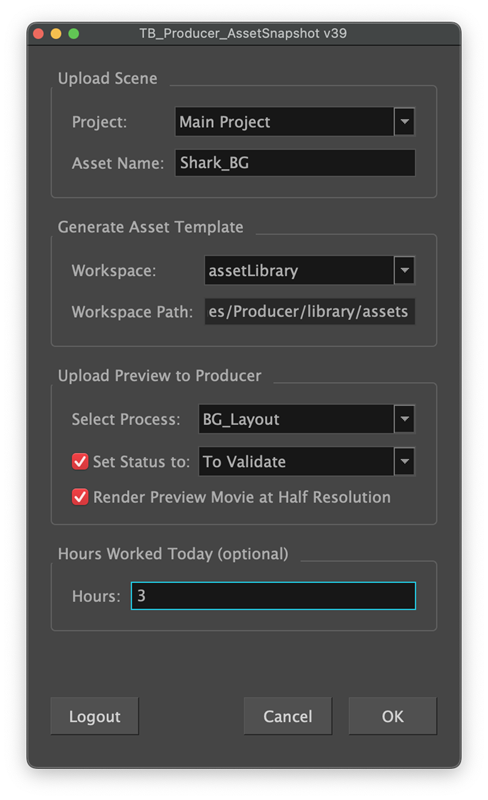
Task: Open the BG_Layout process combo box
Action: [x=306, y=419]
